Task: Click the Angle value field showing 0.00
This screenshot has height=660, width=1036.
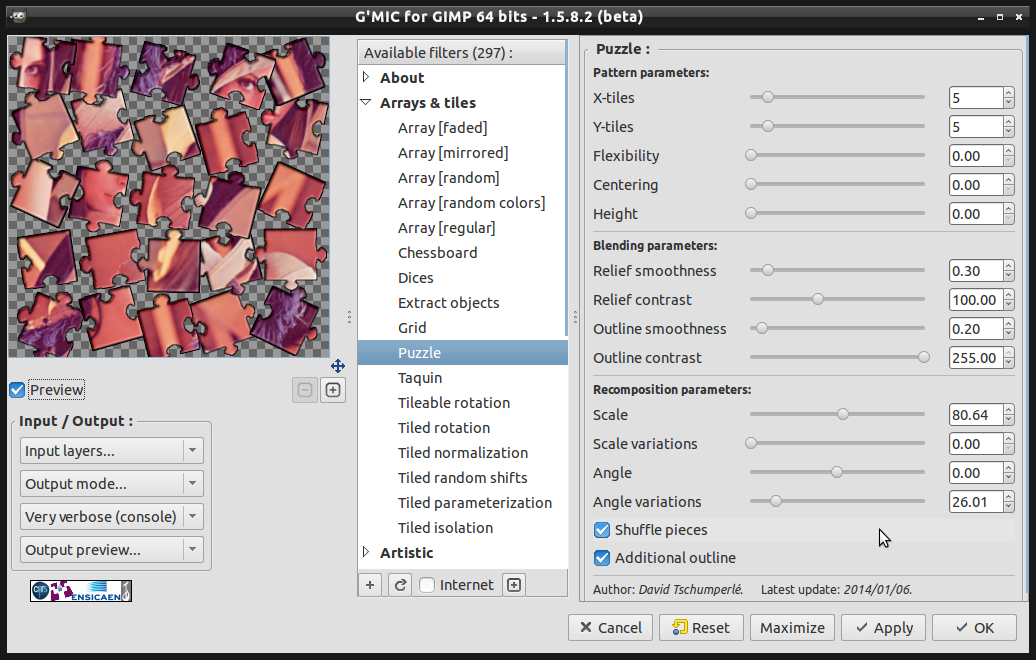Action: tap(976, 473)
